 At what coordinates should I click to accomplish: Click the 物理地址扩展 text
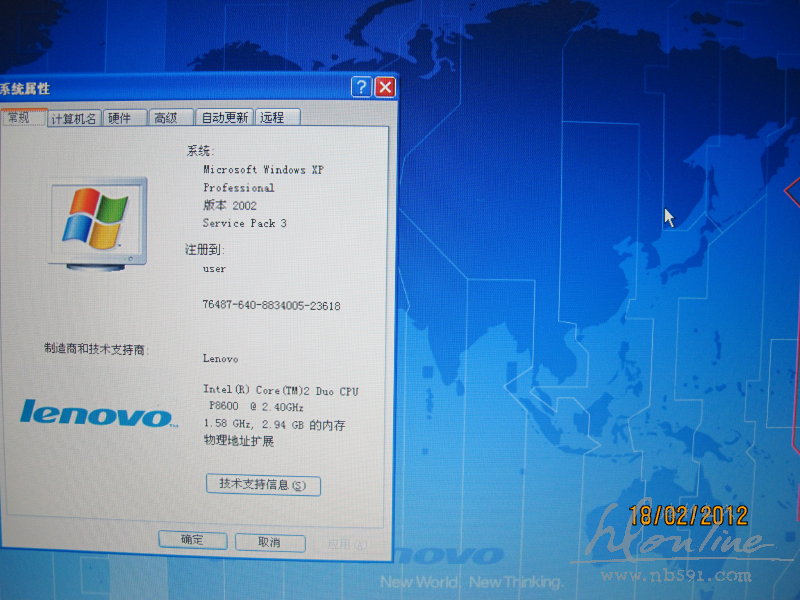click(239, 440)
